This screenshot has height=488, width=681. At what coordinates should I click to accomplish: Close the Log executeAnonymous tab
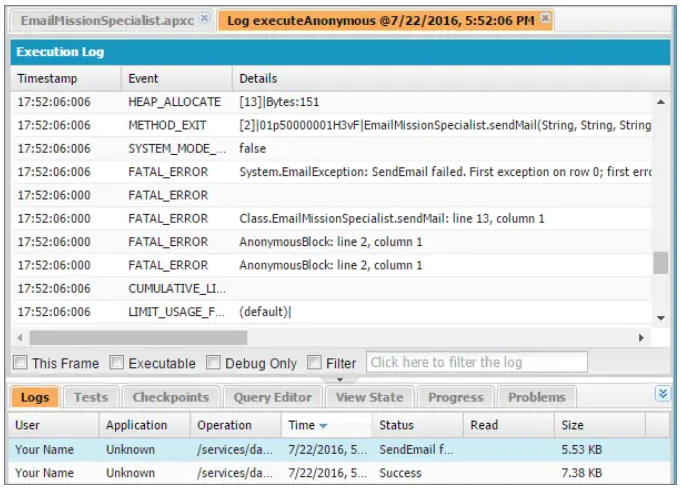[545, 18]
